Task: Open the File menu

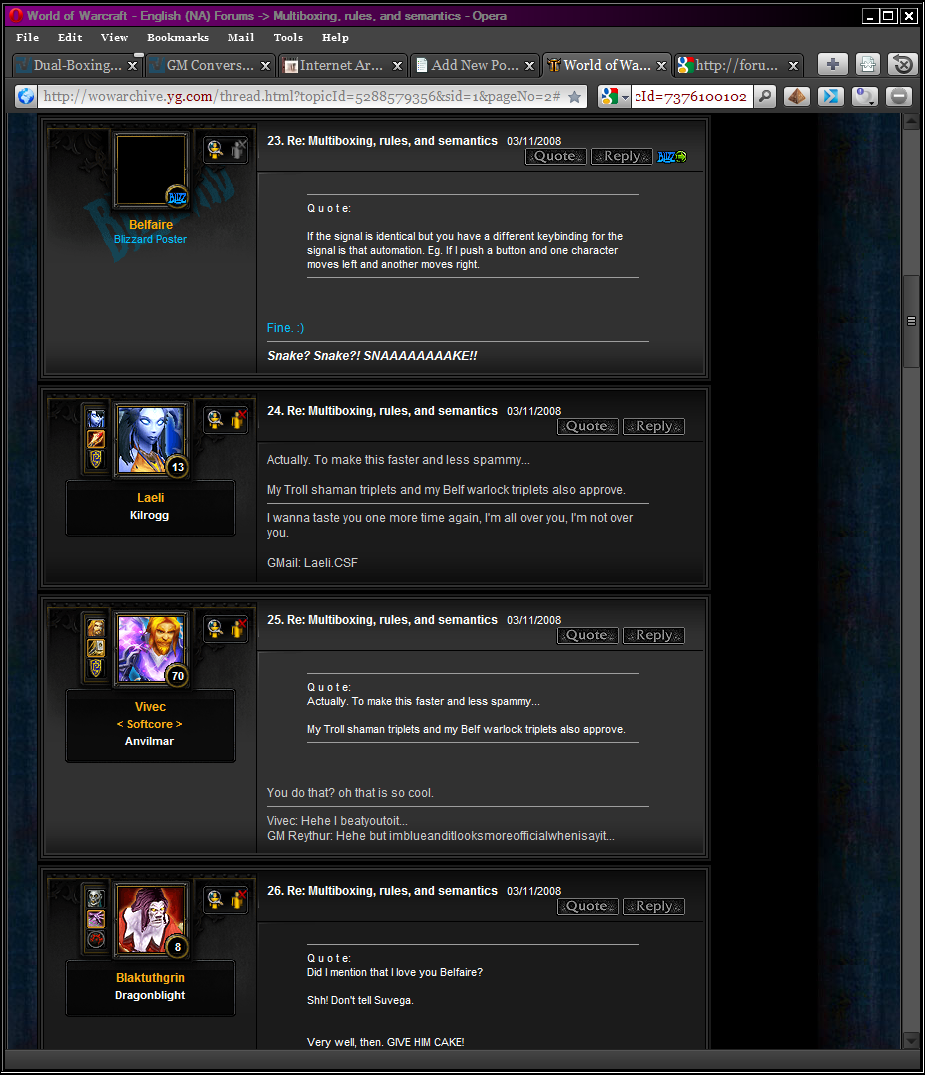Action: 27,38
